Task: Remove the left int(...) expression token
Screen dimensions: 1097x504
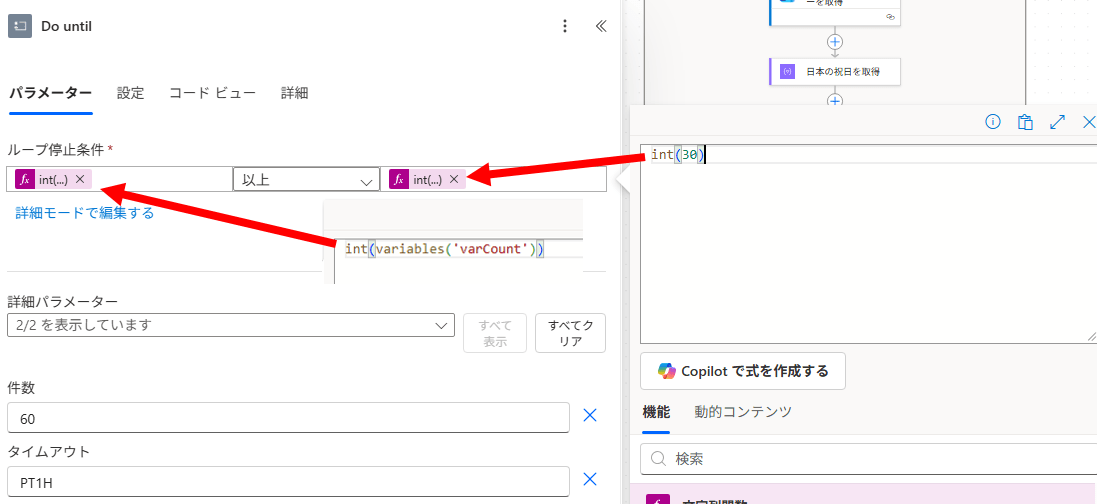Action: [80, 179]
